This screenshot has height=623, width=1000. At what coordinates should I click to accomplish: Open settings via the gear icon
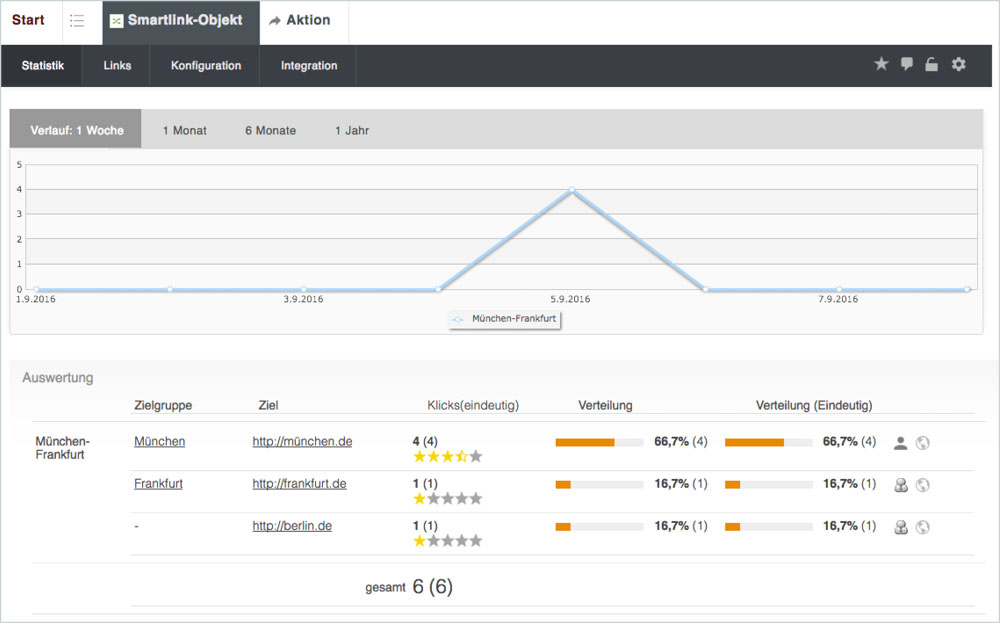[959, 64]
